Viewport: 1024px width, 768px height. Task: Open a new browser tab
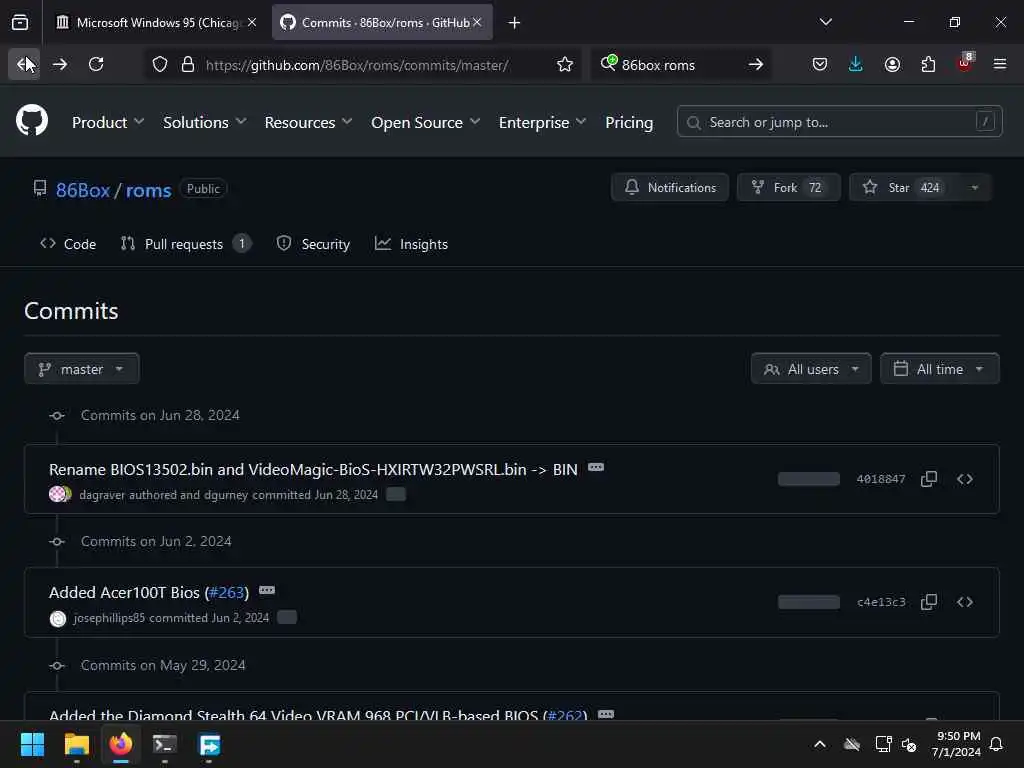coord(514,23)
